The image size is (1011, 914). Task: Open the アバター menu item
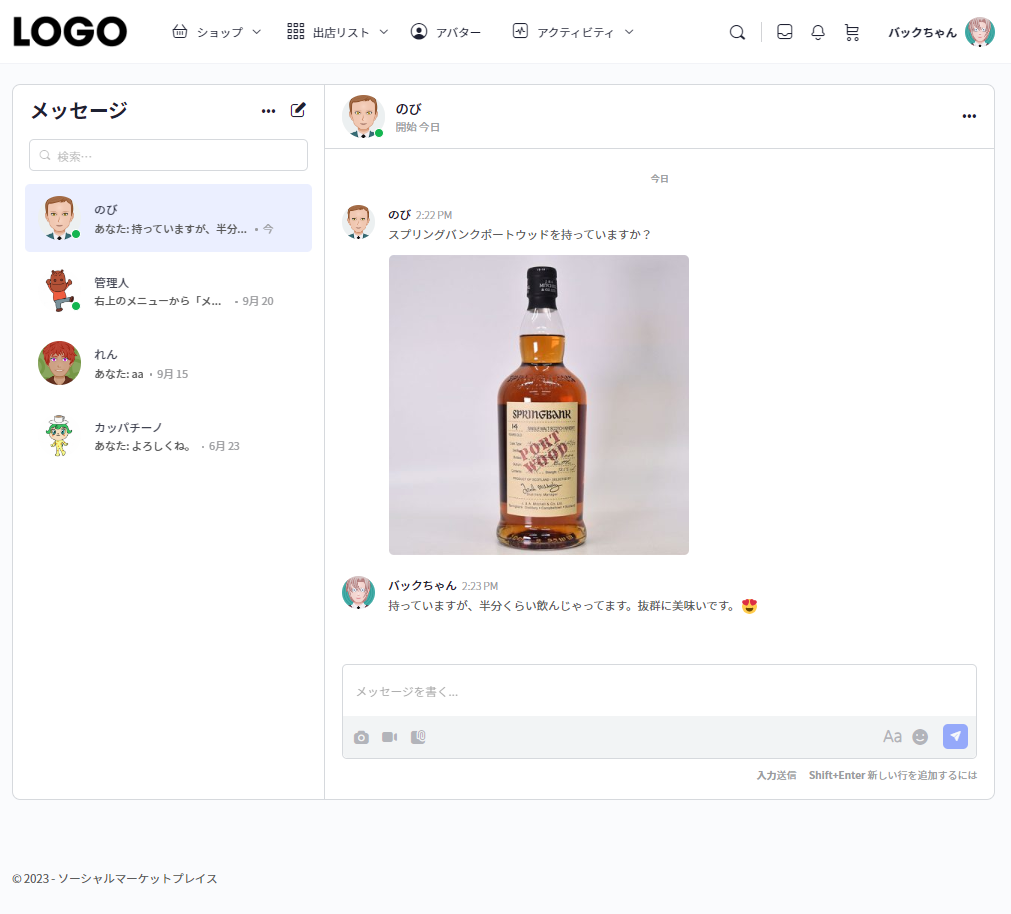446,32
